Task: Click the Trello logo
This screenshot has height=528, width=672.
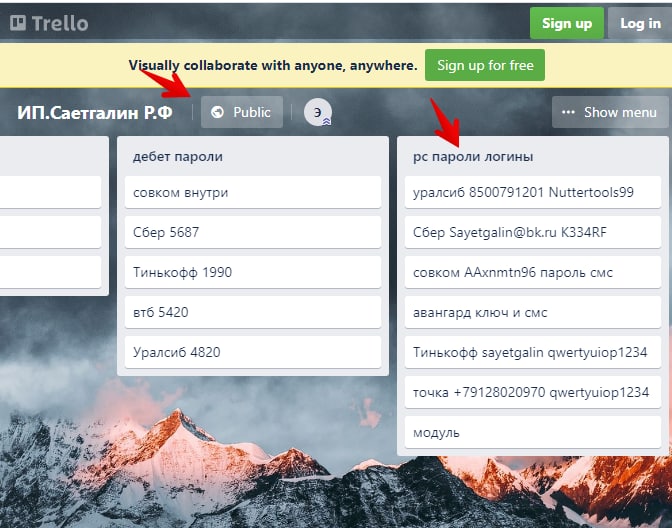Action: pos(49,23)
